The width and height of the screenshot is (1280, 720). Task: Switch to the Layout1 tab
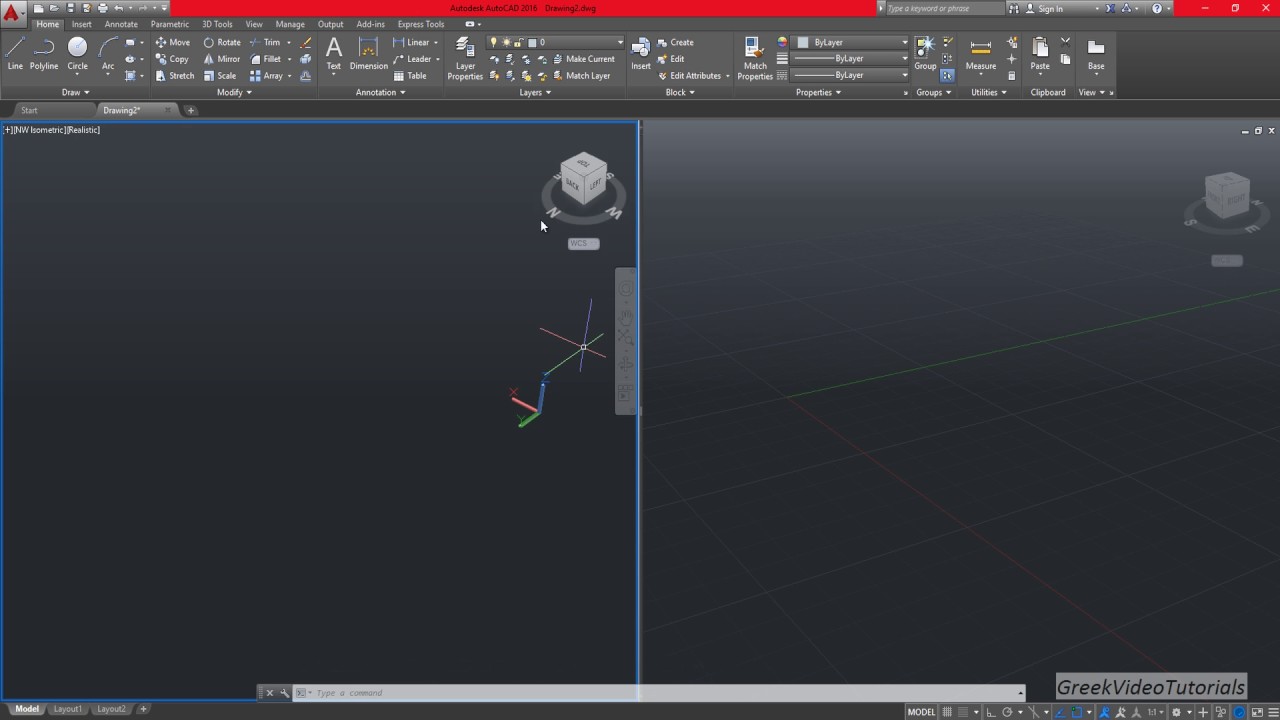pos(67,709)
